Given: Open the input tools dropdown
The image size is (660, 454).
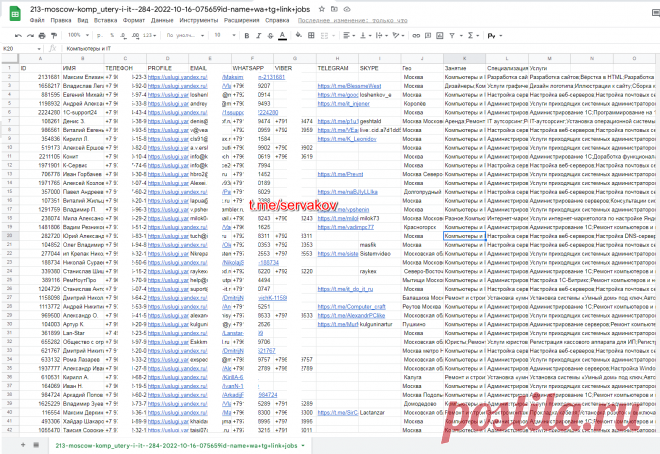Looking at the screenshot, I should 495,36.
